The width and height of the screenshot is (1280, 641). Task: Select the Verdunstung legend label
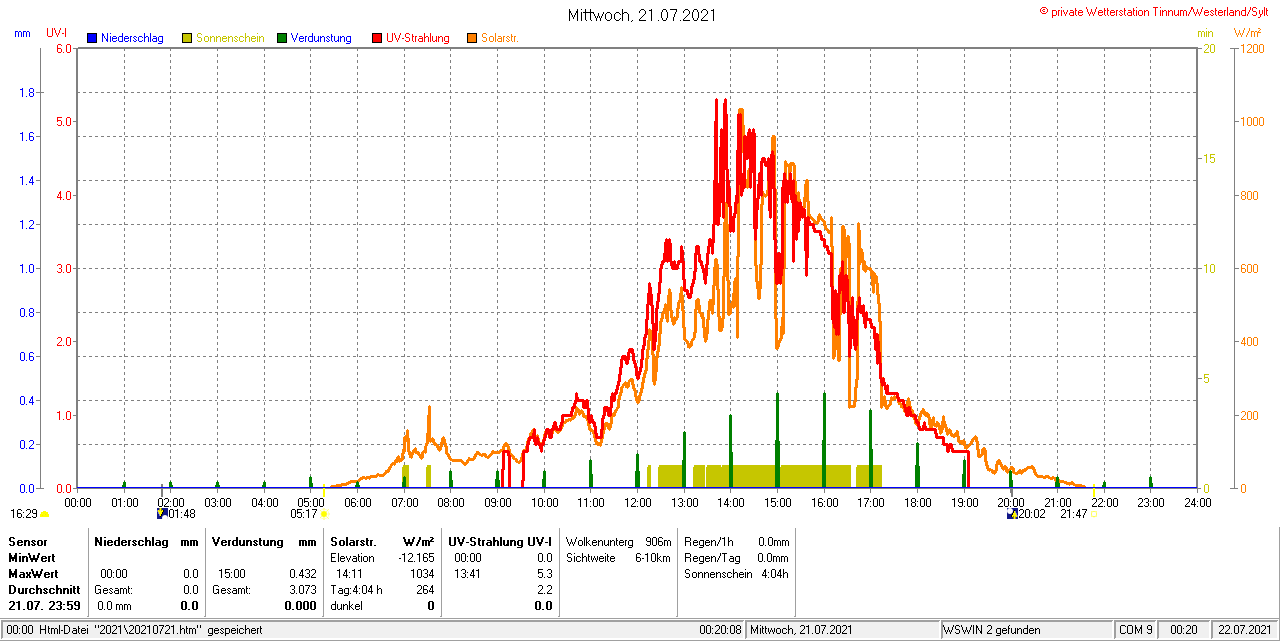click(321, 38)
